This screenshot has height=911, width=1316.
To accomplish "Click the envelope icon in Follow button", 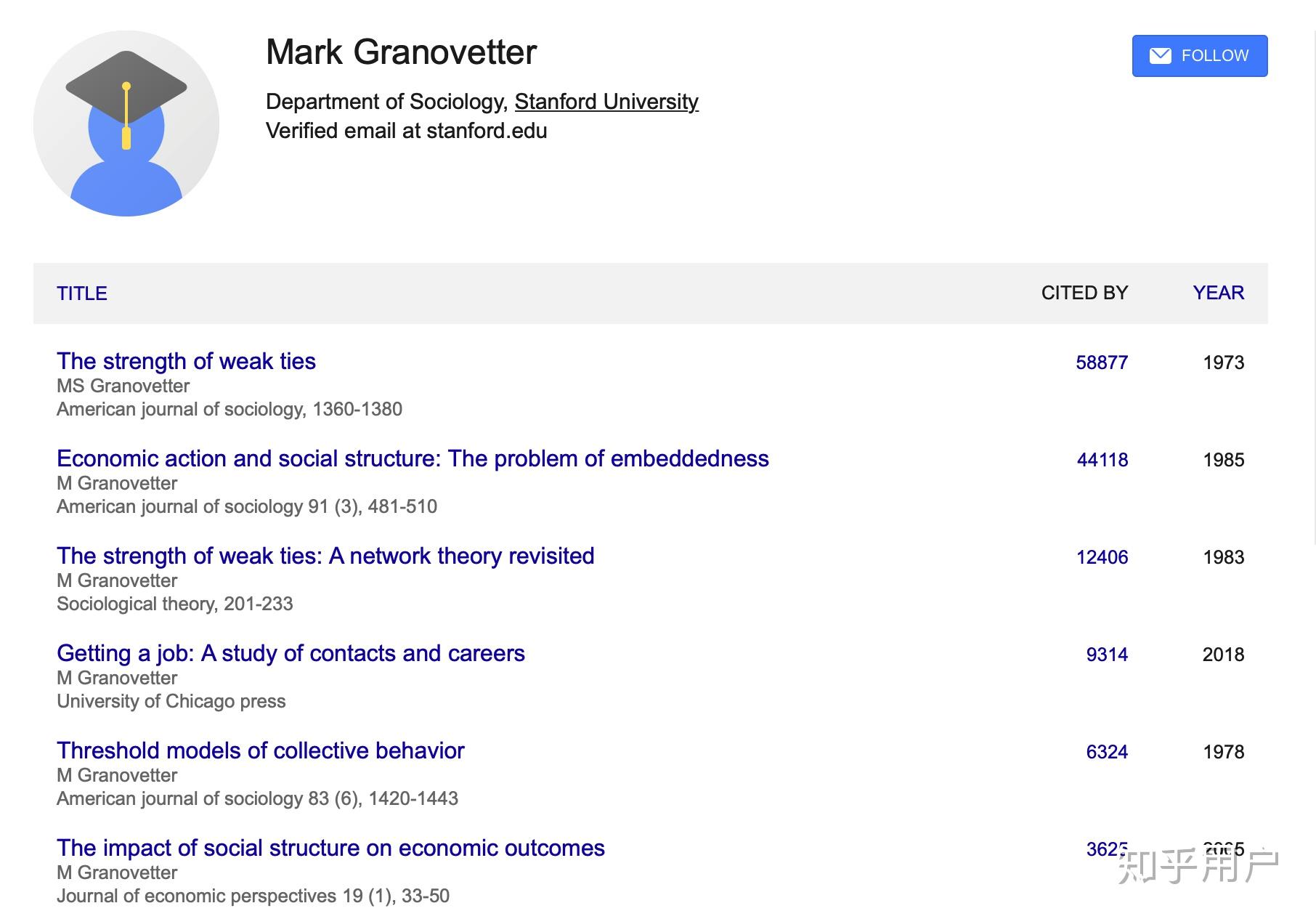I will tap(1161, 56).
